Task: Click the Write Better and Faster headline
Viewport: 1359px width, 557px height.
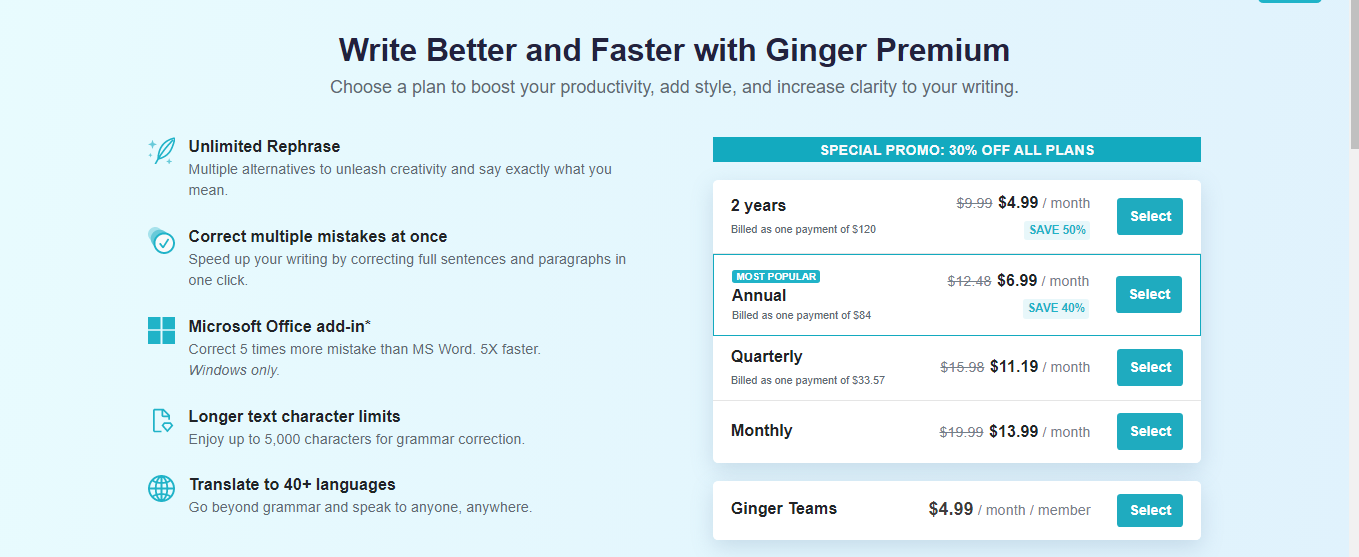Action: pos(674,50)
